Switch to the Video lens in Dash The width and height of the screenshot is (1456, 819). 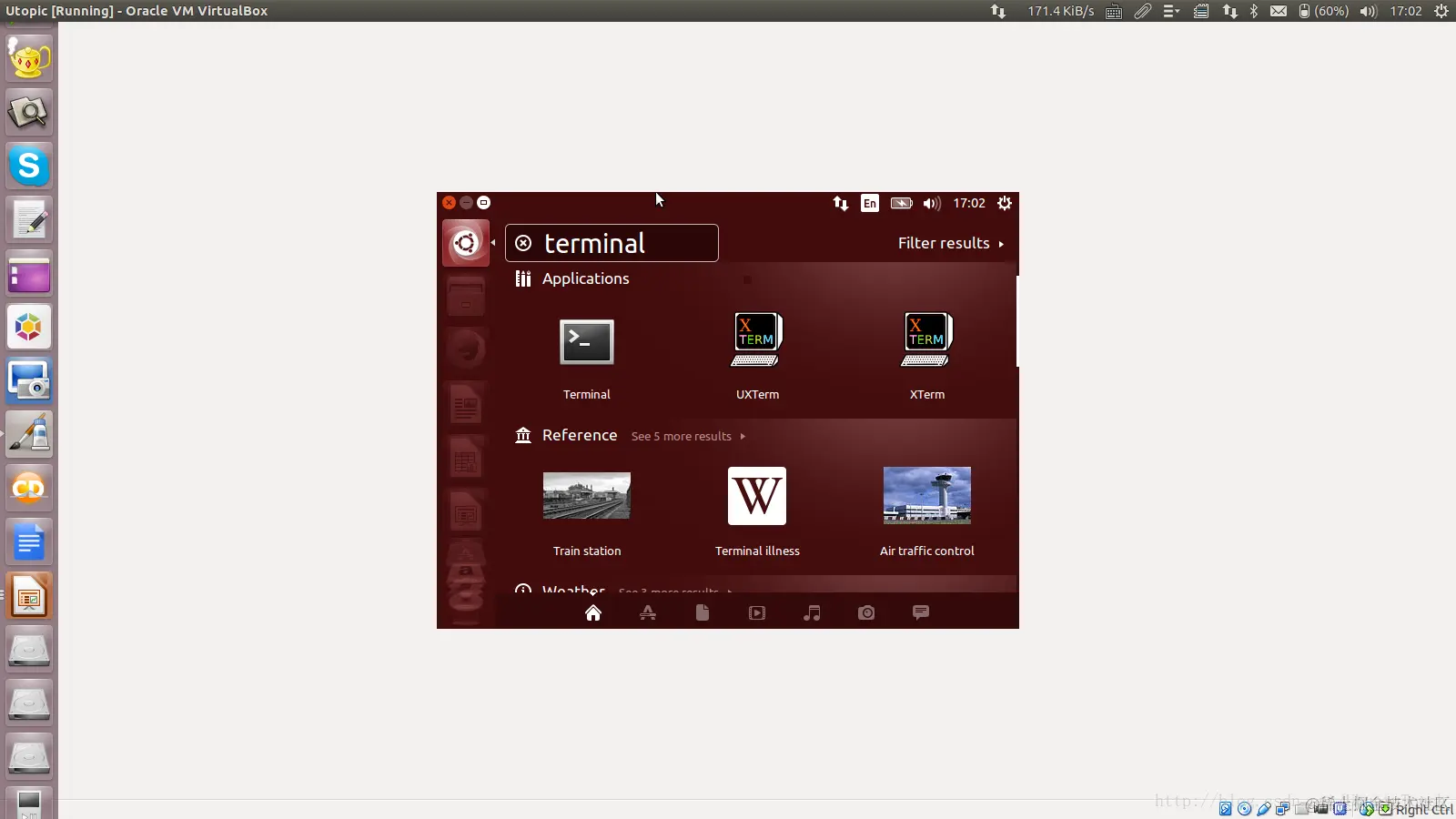(x=757, y=612)
